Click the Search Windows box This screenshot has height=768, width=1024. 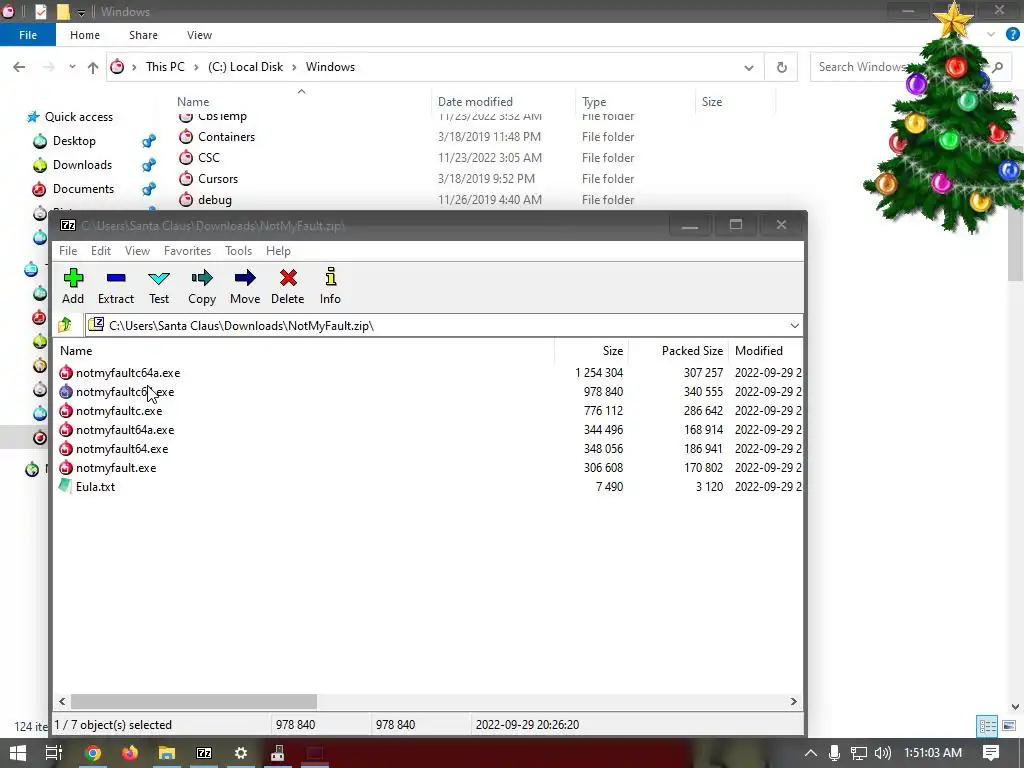[x=910, y=67]
